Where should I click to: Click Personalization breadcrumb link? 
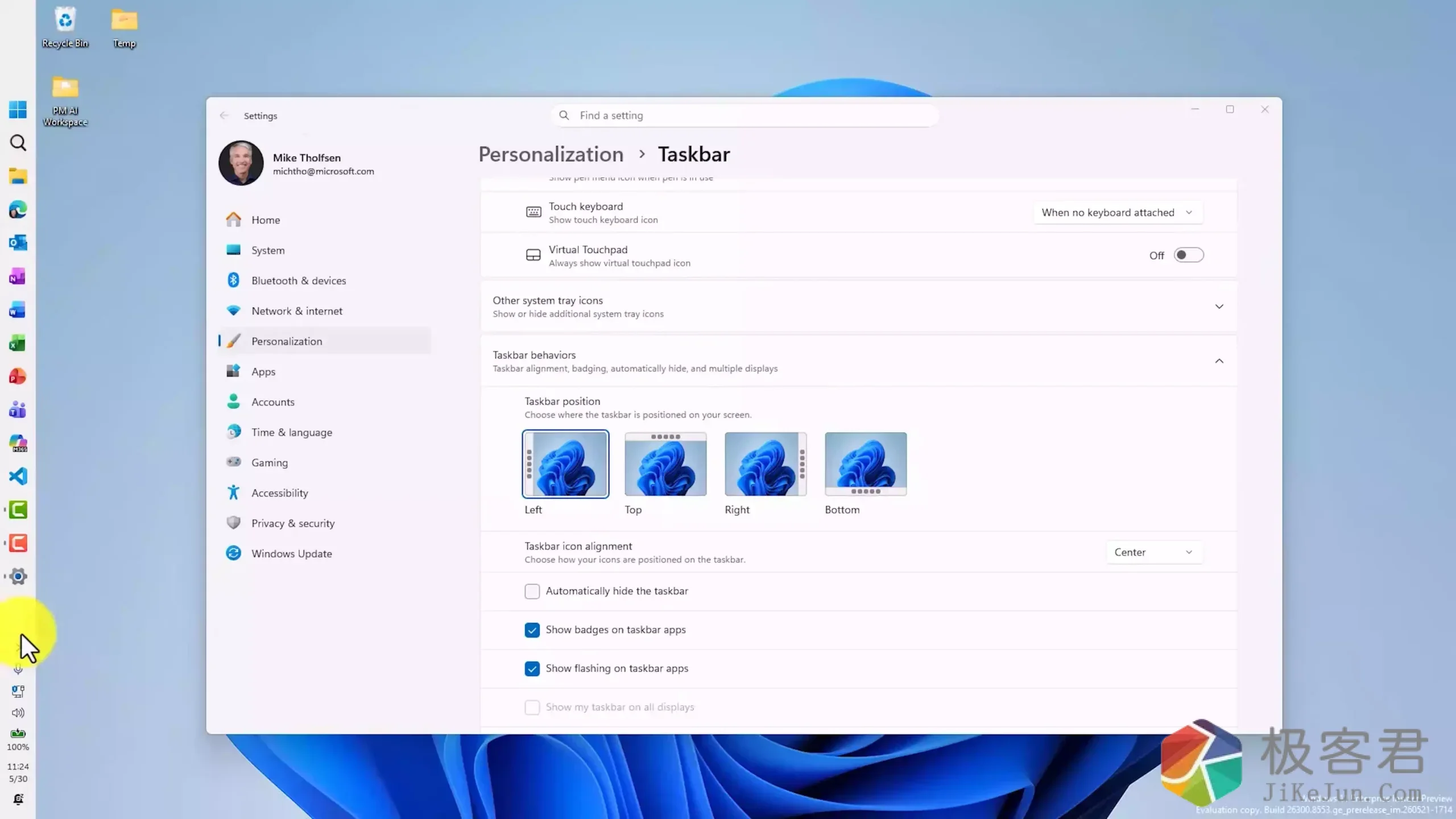551,155
